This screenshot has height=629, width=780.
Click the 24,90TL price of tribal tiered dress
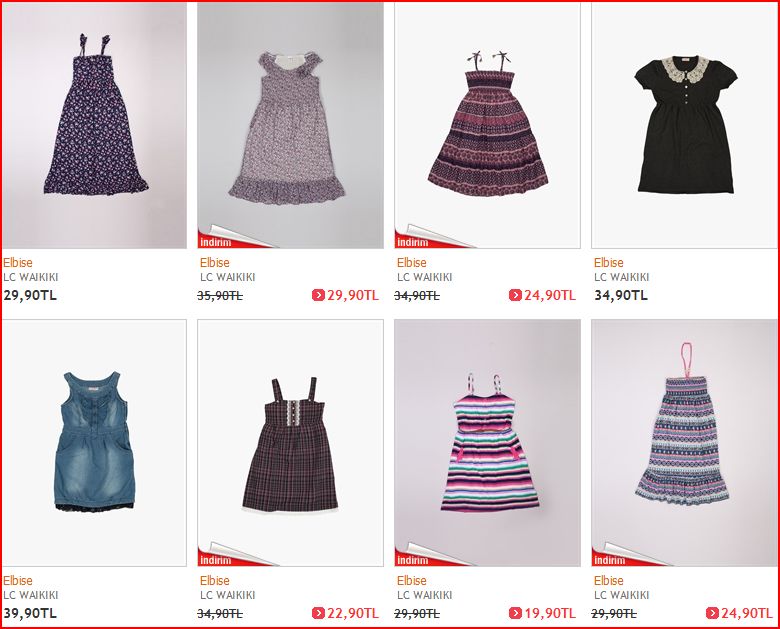[x=550, y=296]
